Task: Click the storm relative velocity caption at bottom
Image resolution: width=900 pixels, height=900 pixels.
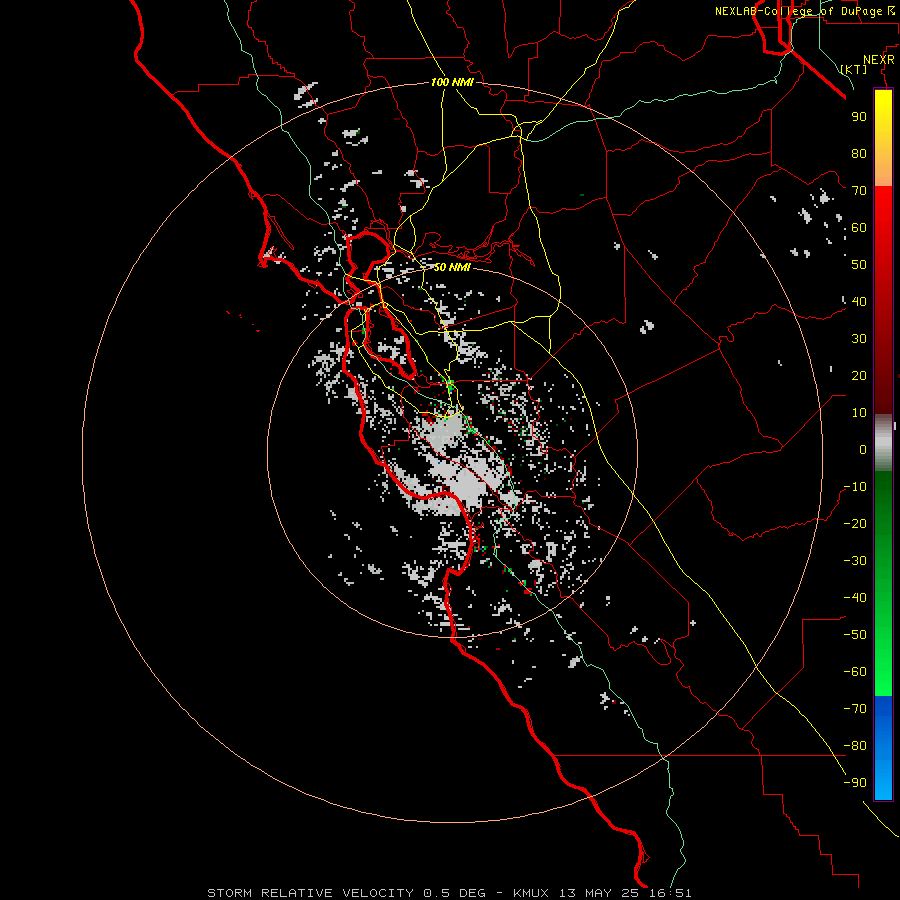Action: coord(449,893)
